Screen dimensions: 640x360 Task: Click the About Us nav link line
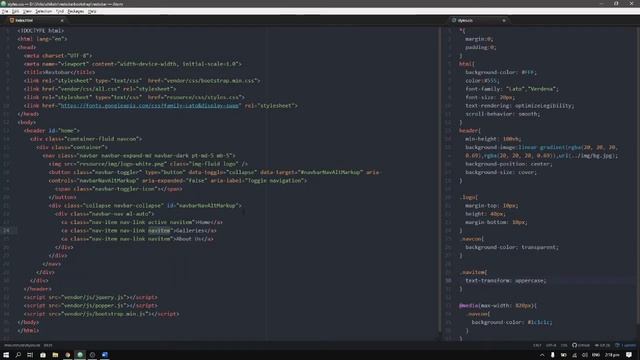click(x=137, y=239)
